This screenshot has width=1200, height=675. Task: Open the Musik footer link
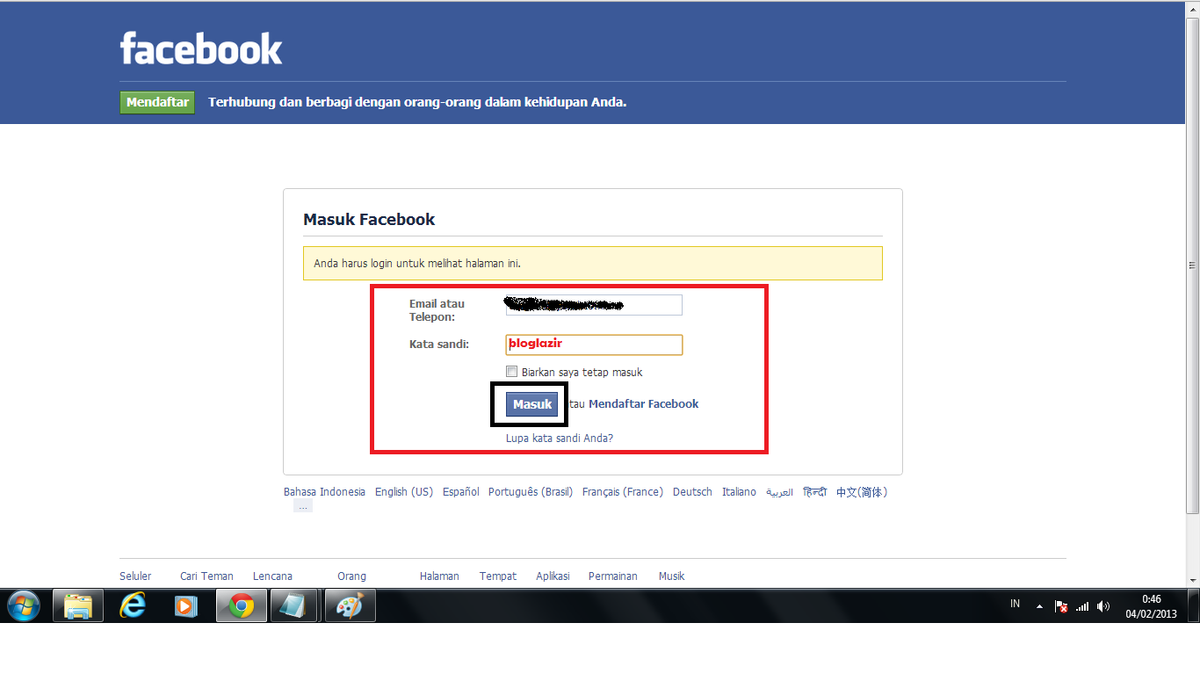click(672, 576)
